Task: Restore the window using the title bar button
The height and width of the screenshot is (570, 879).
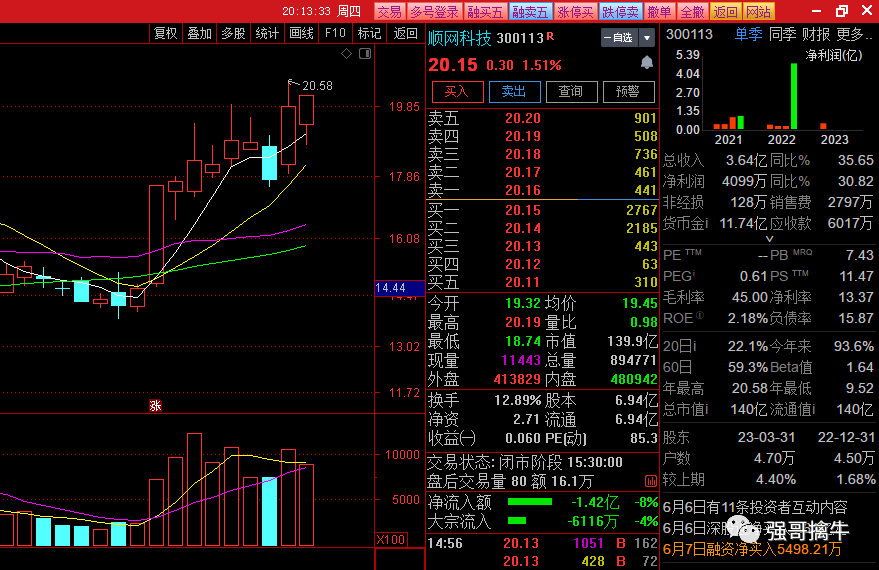Action: (x=841, y=11)
